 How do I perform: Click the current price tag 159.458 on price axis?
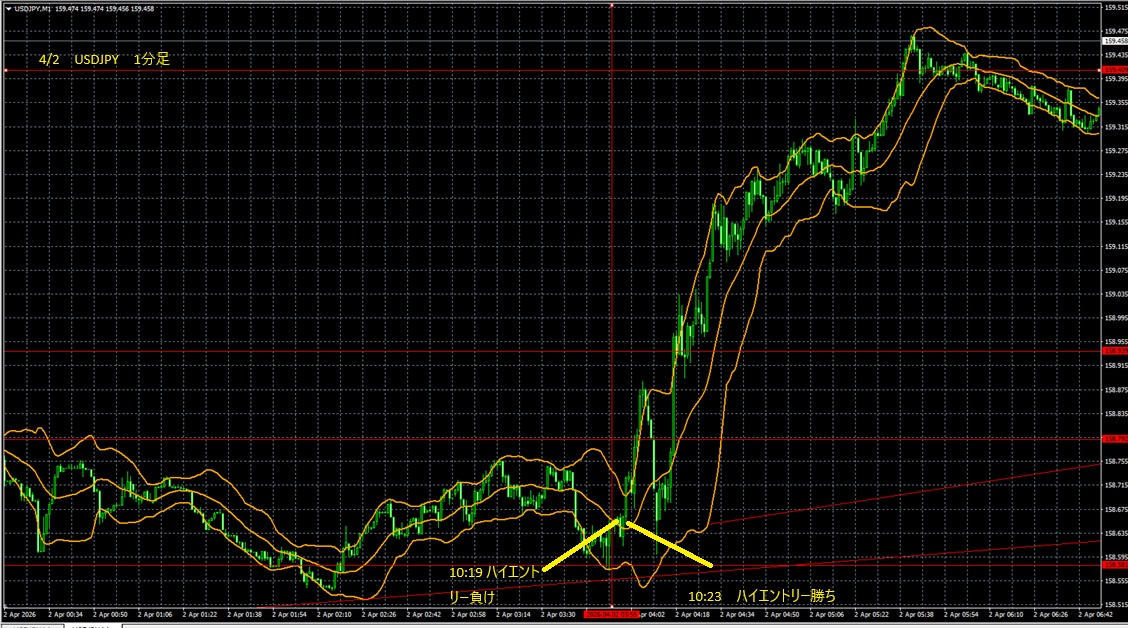pos(1113,41)
